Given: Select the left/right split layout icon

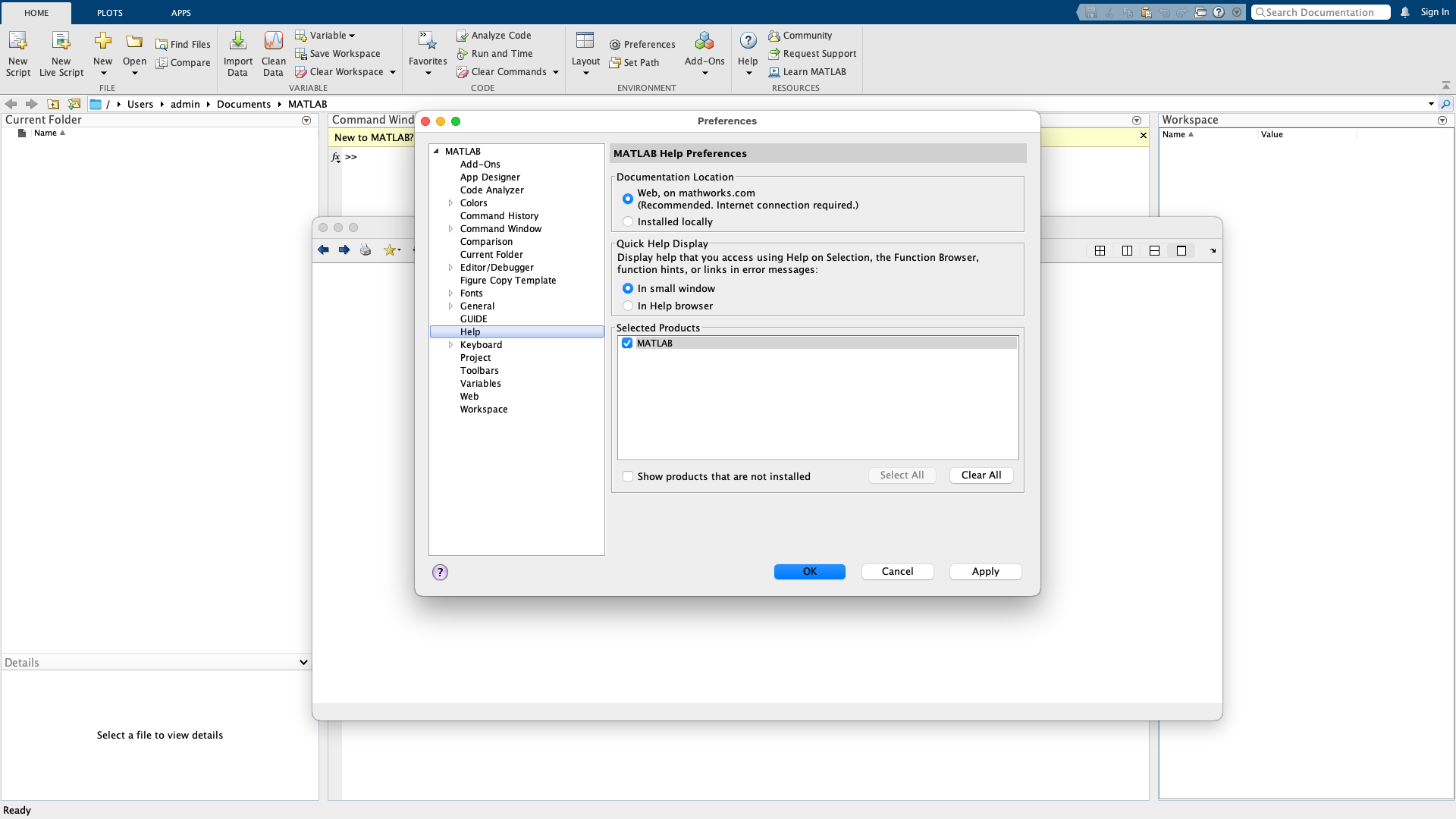Looking at the screenshot, I should (1127, 251).
